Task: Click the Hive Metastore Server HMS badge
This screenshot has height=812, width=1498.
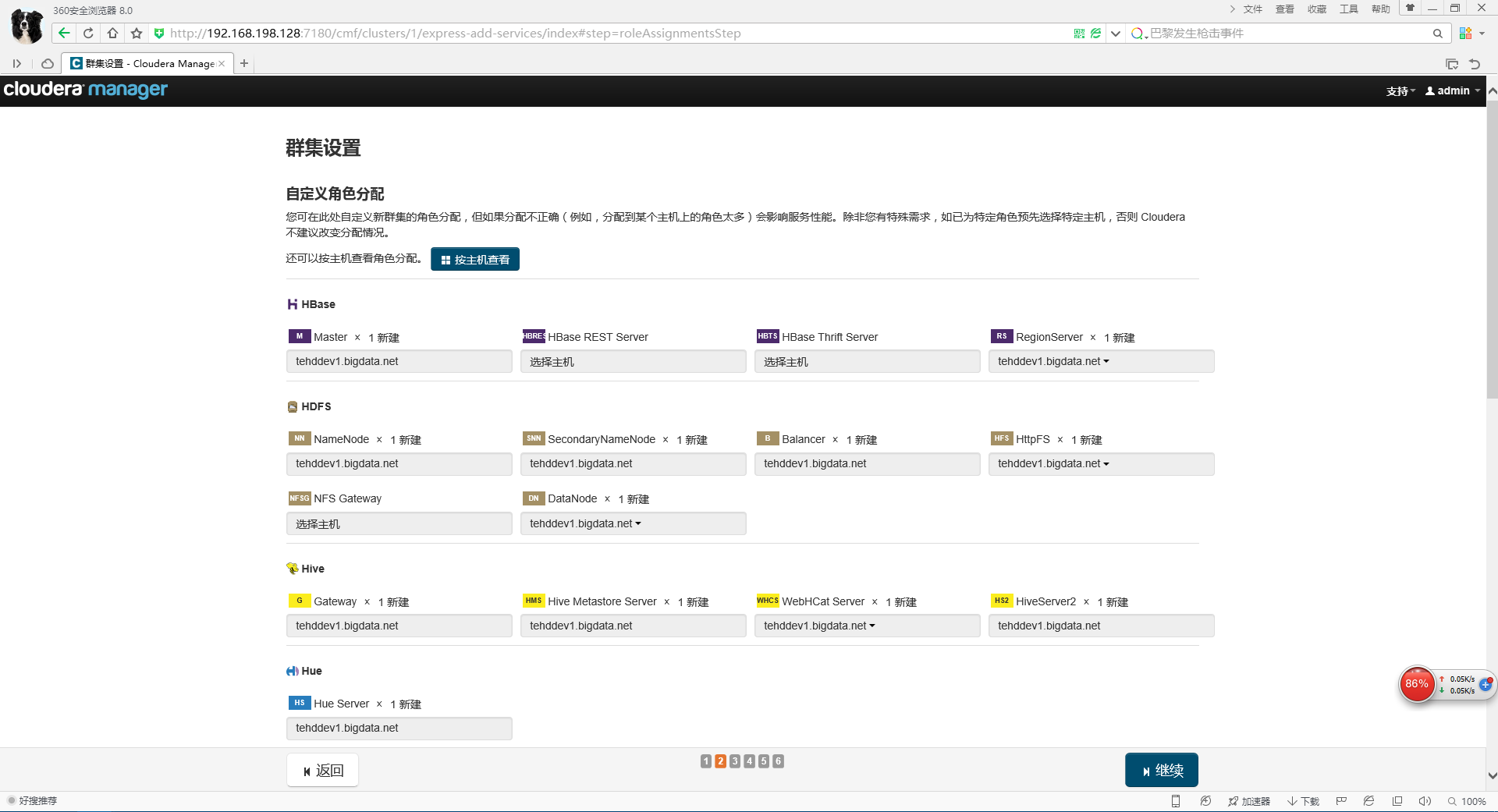Action: click(534, 601)
